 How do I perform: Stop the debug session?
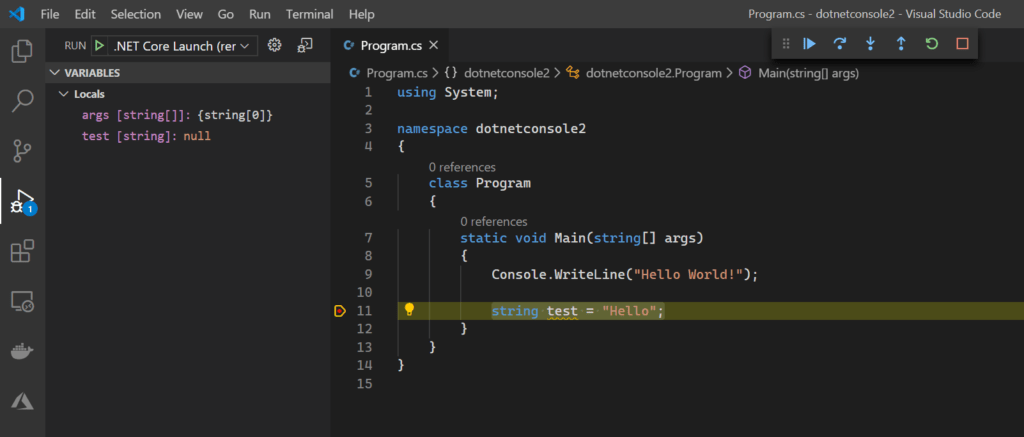point(962,44)
